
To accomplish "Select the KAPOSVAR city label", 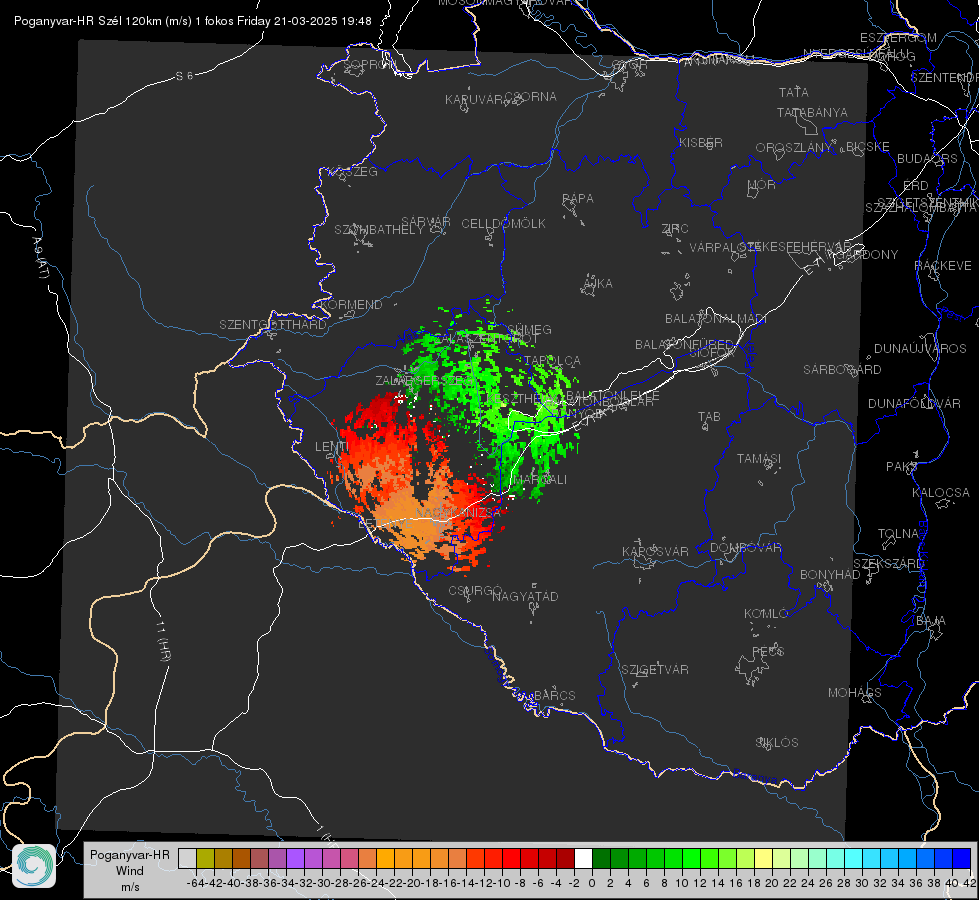I will tap(655, 551).
